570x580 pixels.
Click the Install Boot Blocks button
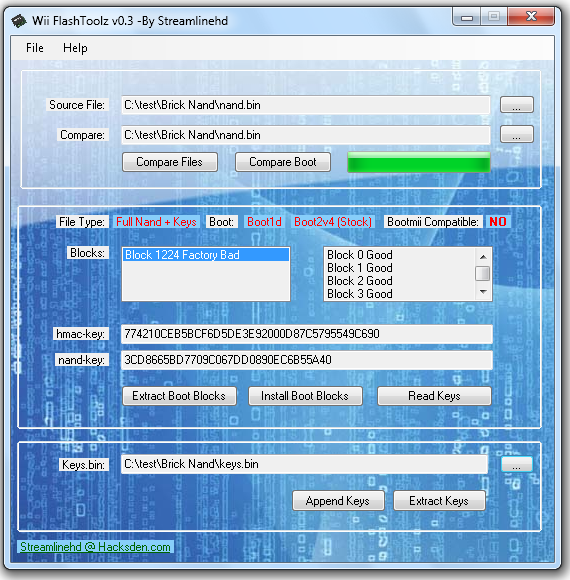(x=305, y=396)
